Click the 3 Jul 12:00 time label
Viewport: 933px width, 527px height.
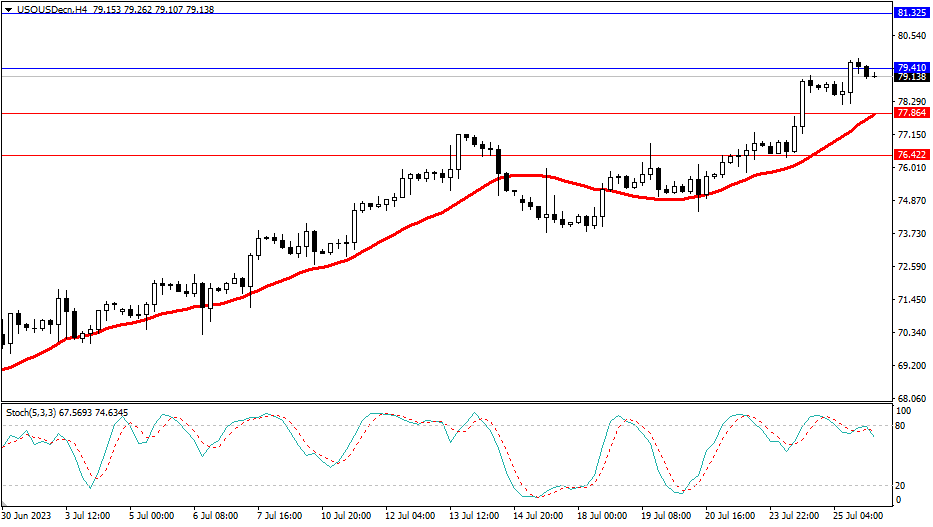click(89, 516)
